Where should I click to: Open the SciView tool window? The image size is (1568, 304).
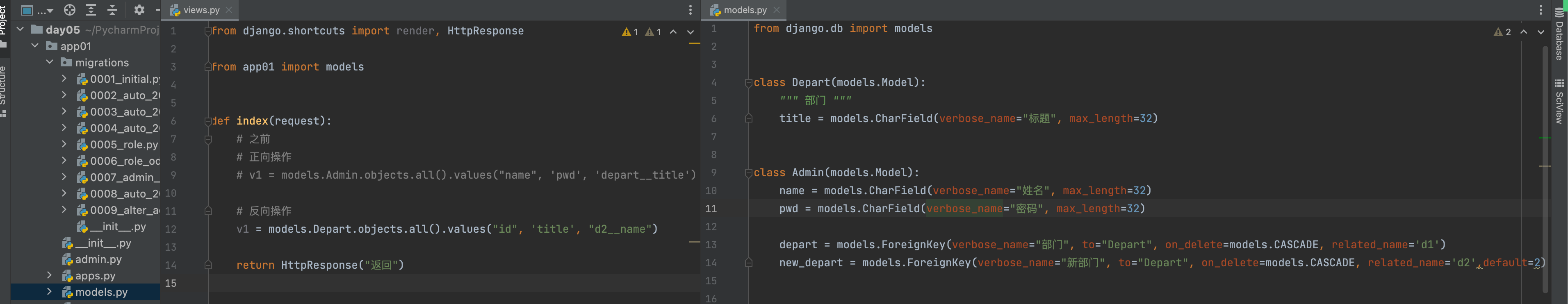(x=1559, y=101)
